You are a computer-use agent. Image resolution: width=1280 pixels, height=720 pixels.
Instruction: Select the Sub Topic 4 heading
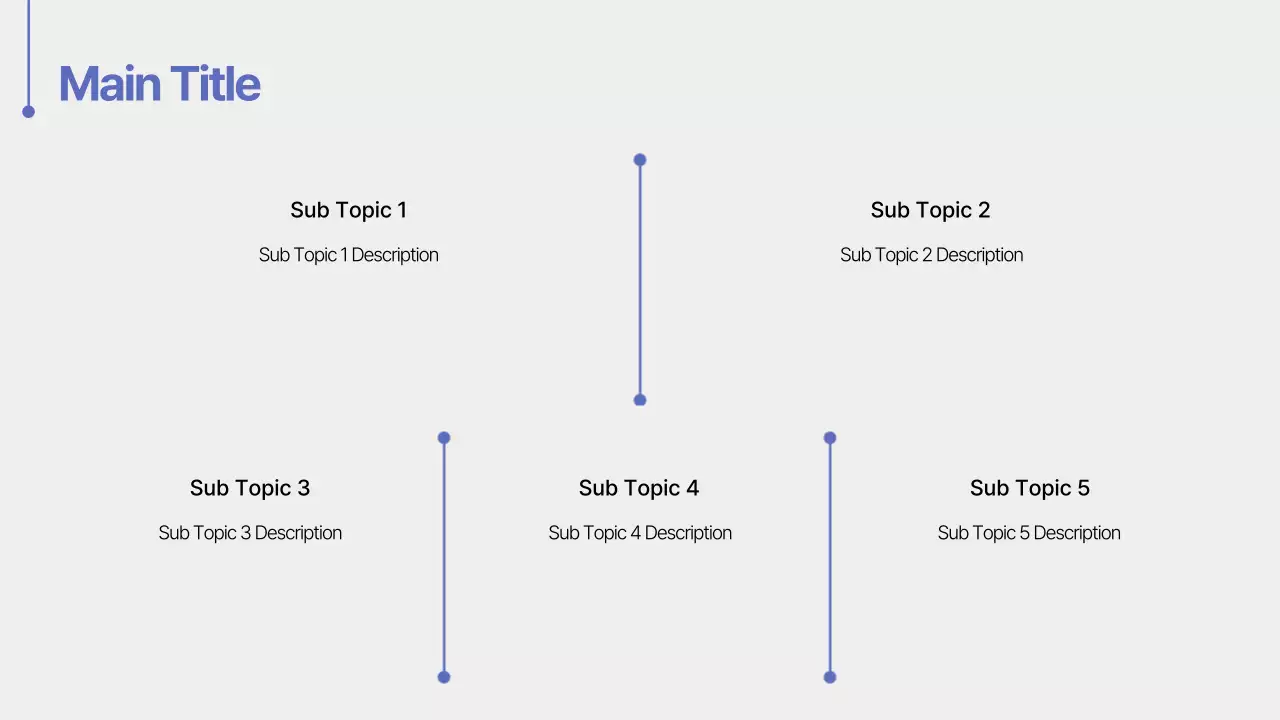[639, 488]
